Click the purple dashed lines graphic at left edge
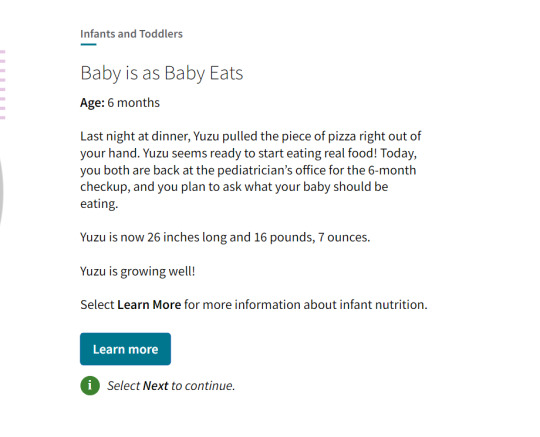 pos(3,85)
